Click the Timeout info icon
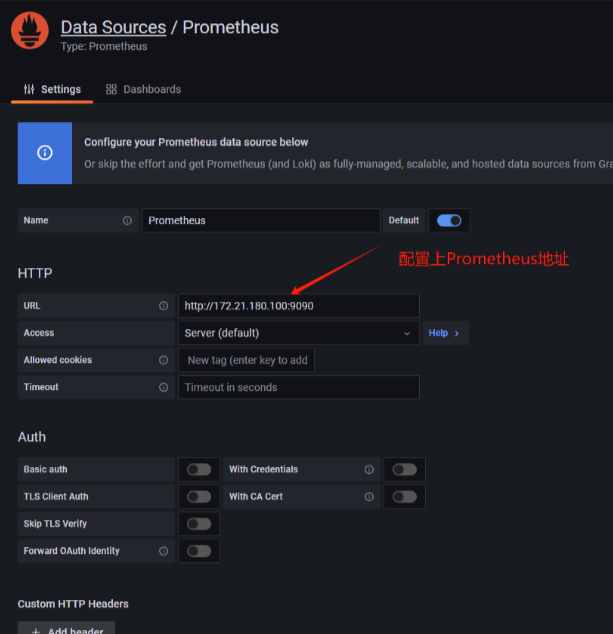The width and height of the screenshot is (613, 634). pyautogui.click(x=163, y=387)
